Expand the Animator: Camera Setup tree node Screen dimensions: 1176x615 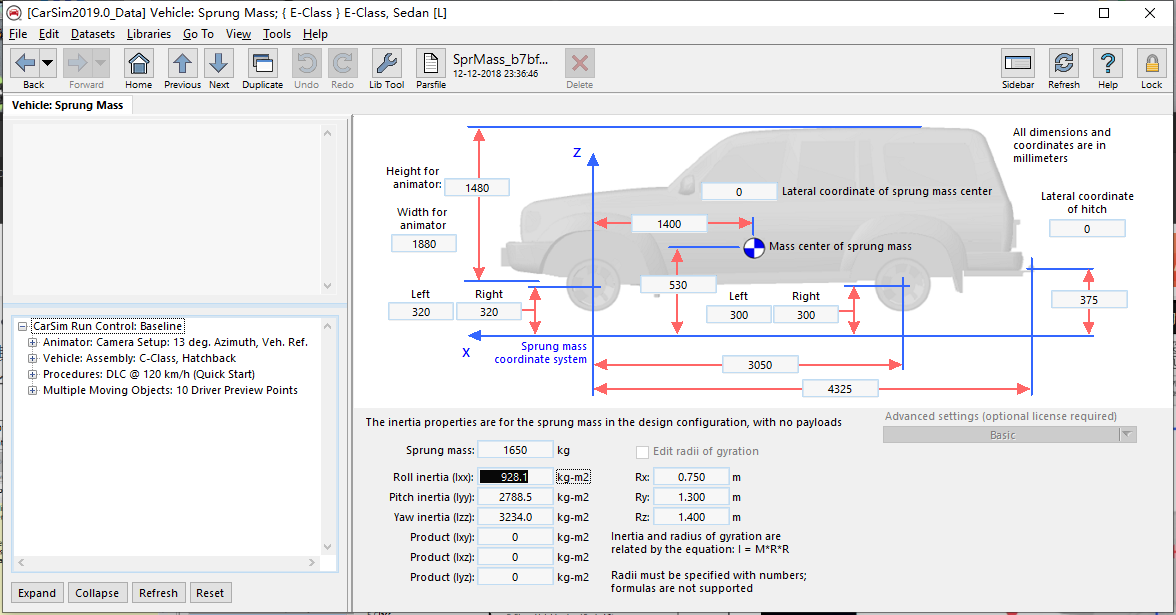tap(32, 342)
